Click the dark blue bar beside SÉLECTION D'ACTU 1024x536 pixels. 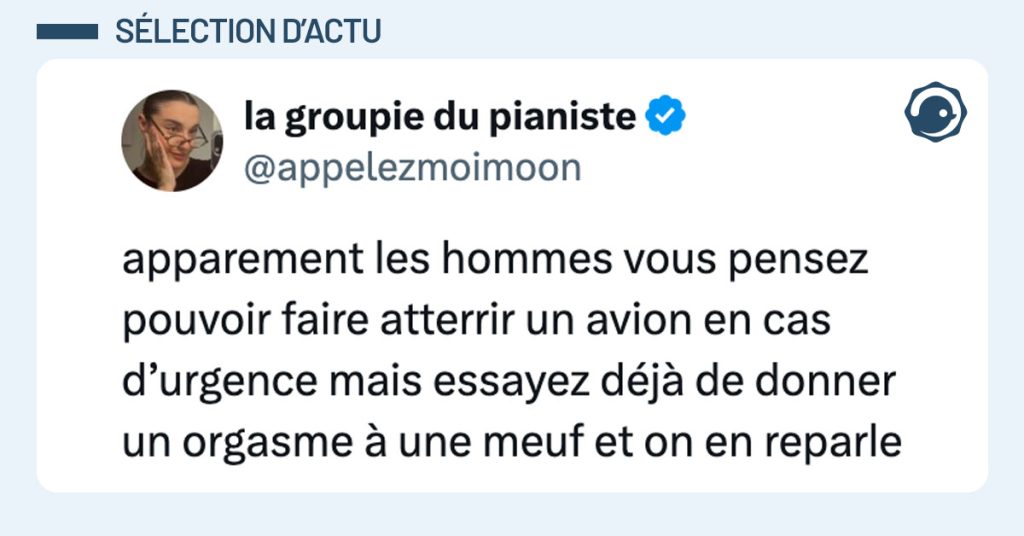(x=66, y=32)
